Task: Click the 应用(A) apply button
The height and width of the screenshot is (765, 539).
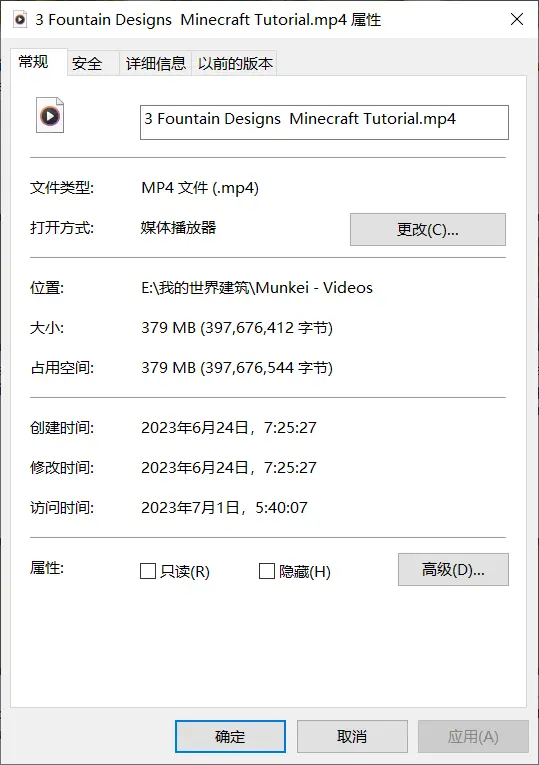Action: tap(473, 736)
